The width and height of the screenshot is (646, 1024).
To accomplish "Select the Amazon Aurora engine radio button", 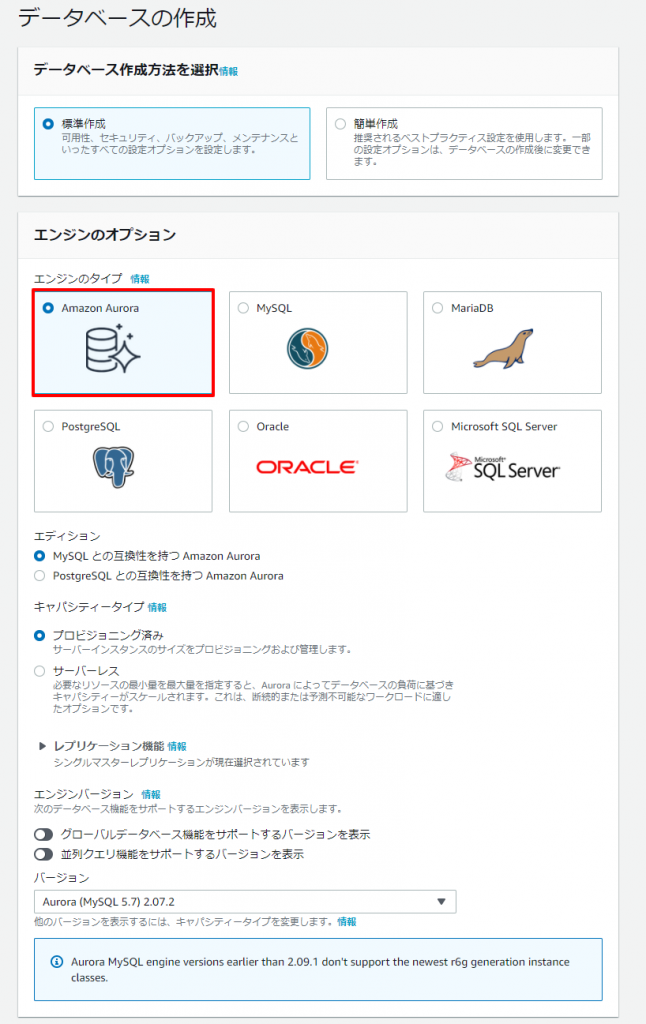I will point(48,308).
